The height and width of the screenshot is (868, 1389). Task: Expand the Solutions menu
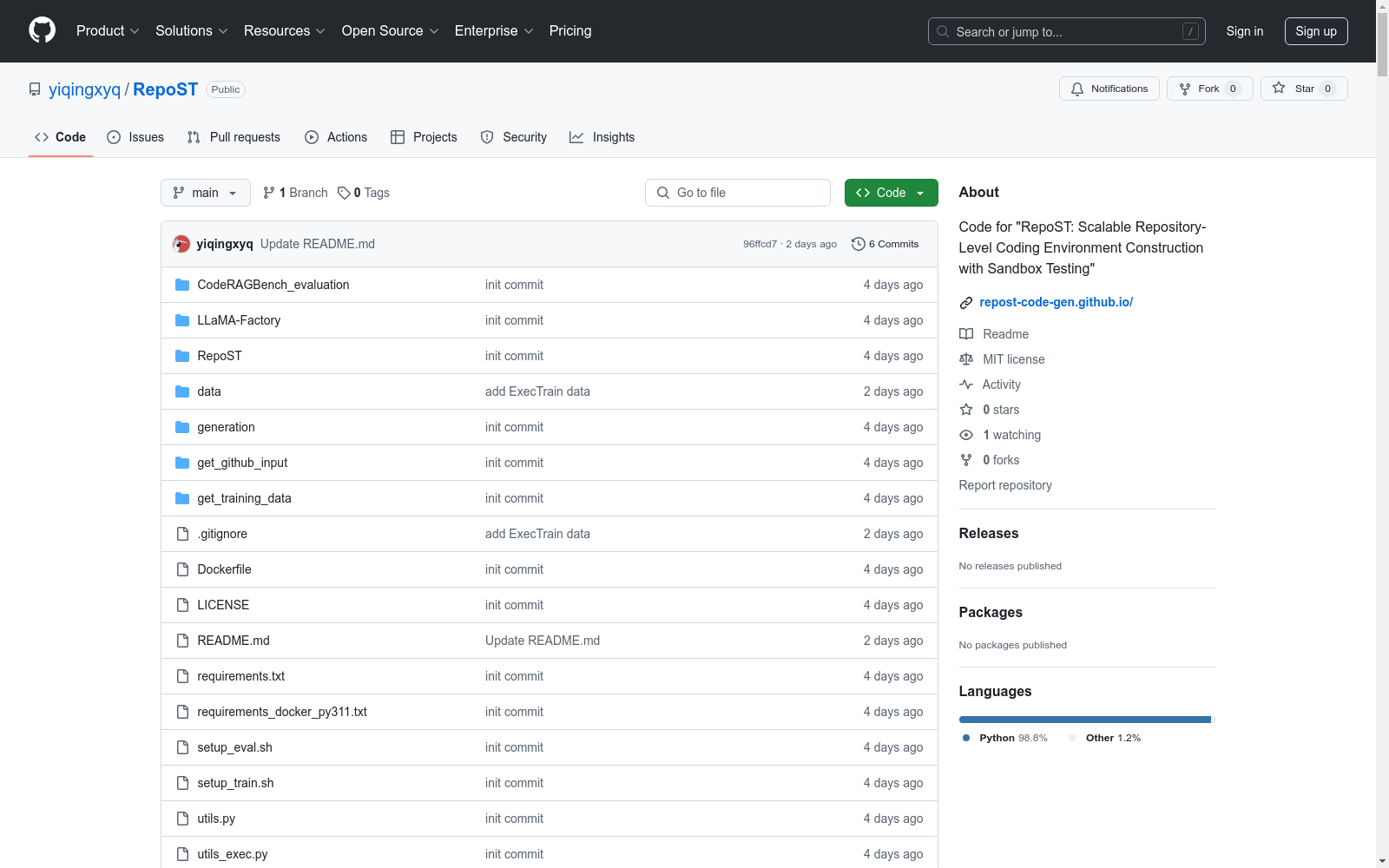click(x=192, y=31)
